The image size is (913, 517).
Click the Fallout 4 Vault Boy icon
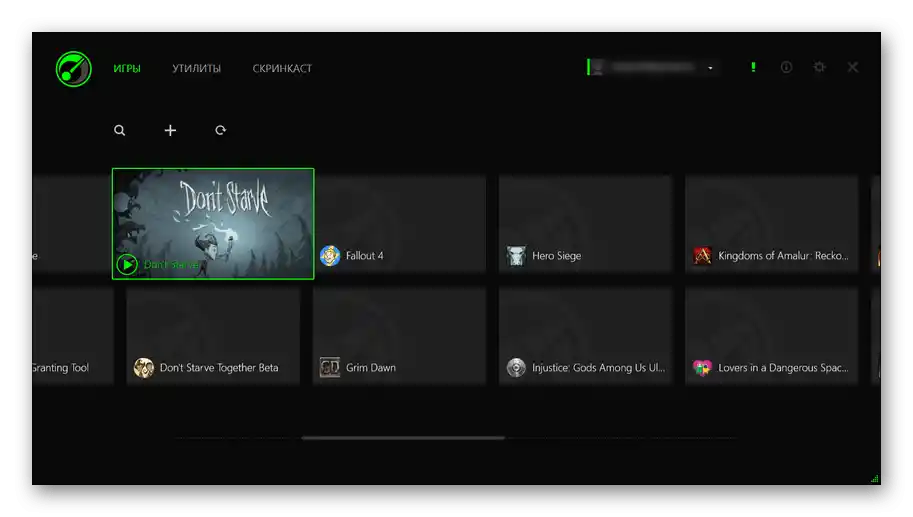[330, 256]
